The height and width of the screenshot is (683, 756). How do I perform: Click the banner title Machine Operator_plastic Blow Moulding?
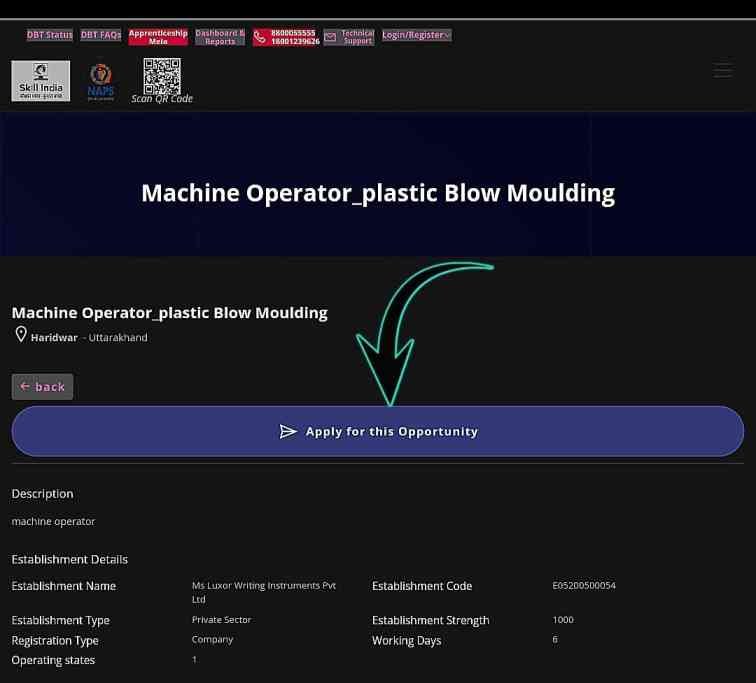coord(378,193)
